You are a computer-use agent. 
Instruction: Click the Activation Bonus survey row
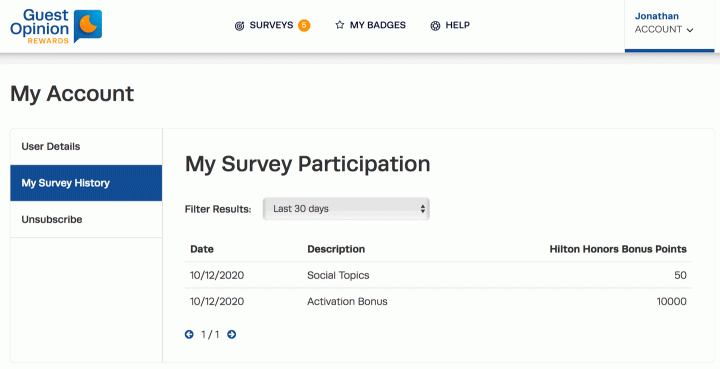point(439,302)
